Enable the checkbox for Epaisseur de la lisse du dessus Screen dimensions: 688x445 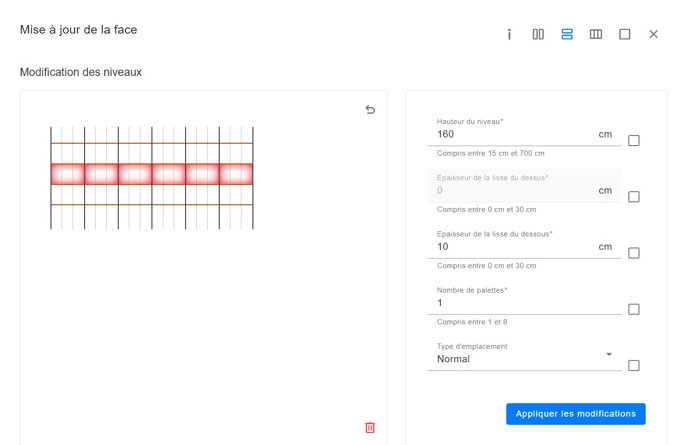click(x=634, y=197)
